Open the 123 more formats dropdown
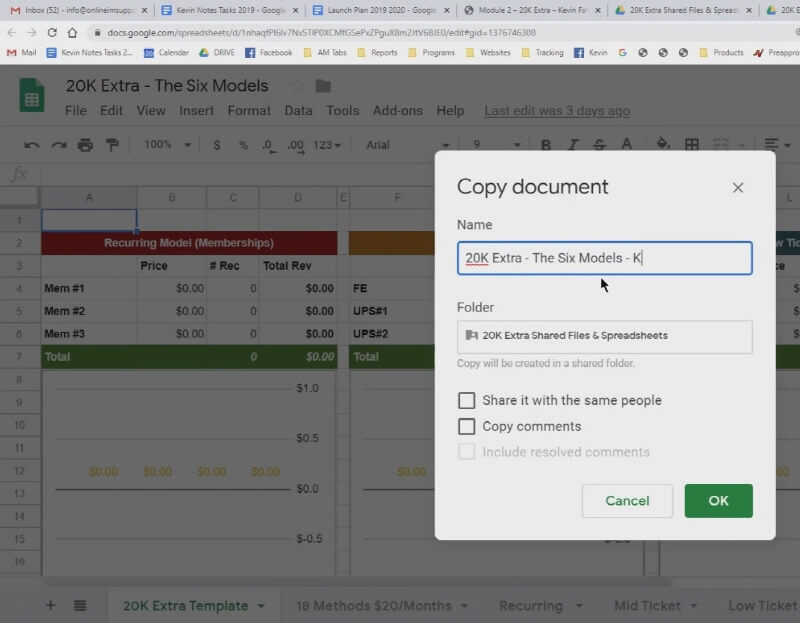 [x=327, y=145]
